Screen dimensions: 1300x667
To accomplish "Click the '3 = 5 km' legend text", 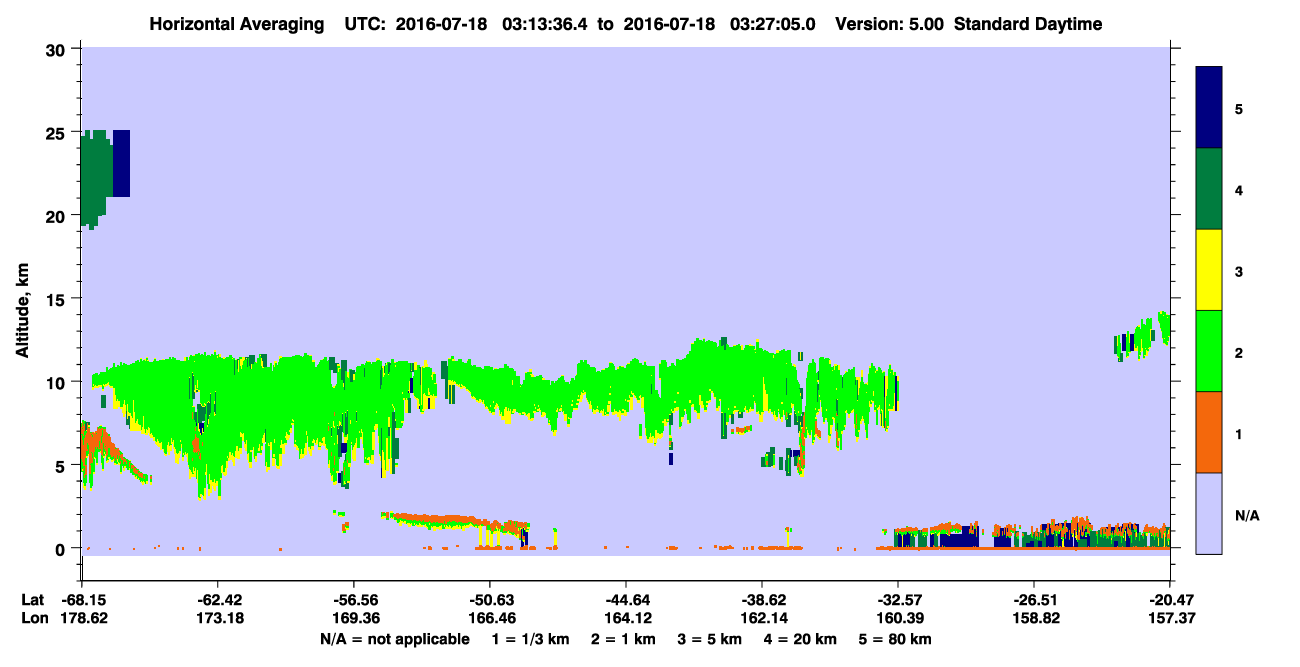I will point(710,639).
